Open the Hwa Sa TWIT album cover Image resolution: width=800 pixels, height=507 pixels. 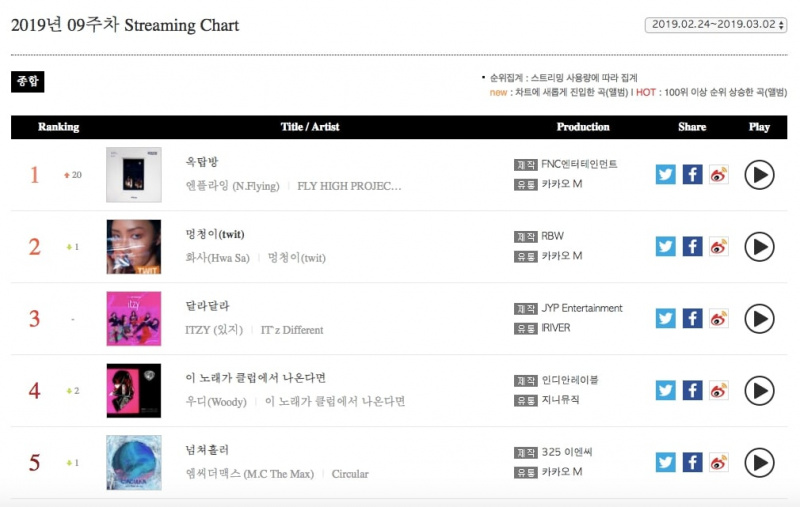click(x=134, y=247)
